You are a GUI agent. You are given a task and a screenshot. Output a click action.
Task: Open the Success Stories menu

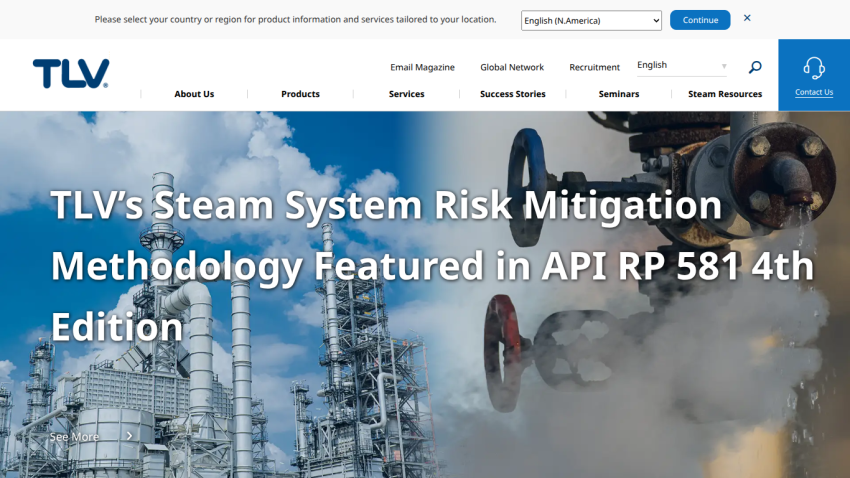point(513,94)
